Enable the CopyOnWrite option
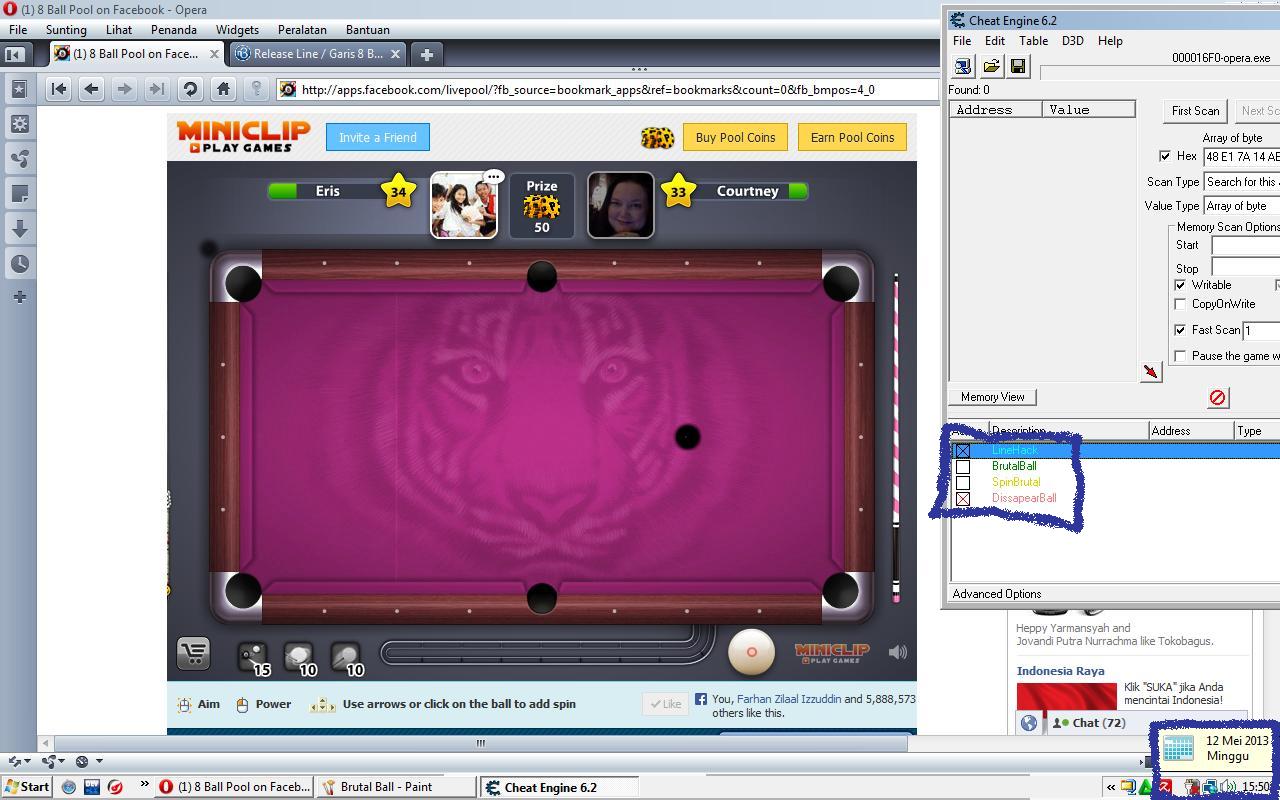This screenshot has height=800, width=1280. [1180, 304]
